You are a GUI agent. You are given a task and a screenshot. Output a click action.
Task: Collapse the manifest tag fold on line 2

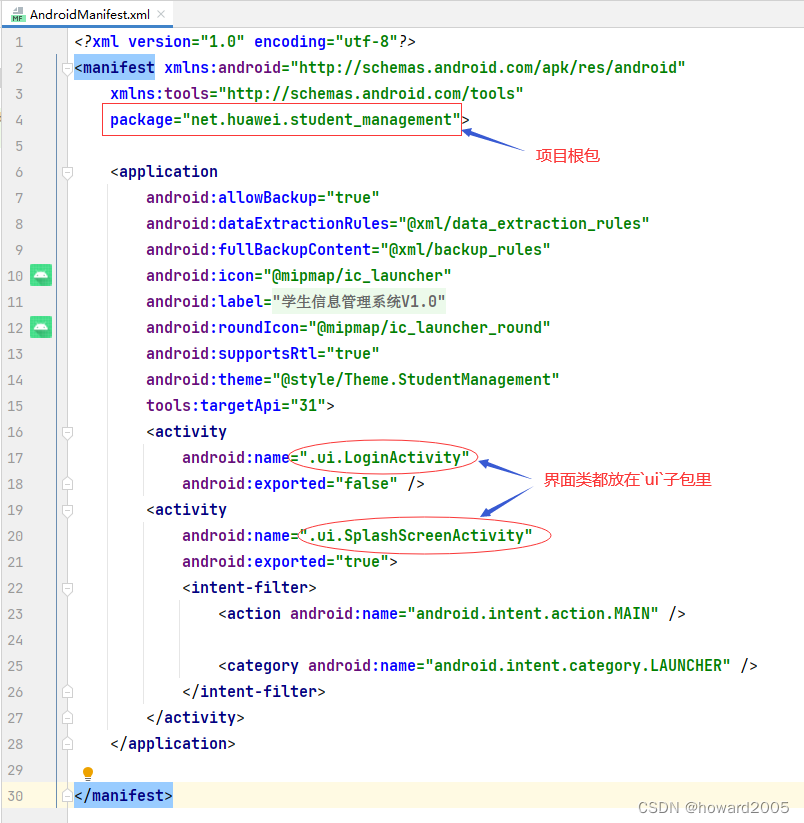click(x=67, y=68)
